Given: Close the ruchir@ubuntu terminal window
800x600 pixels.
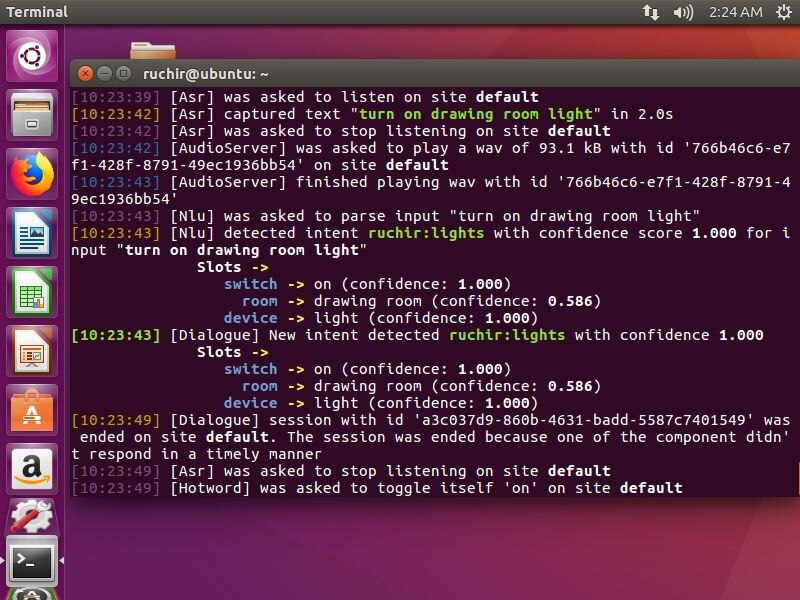Looking at the screenshot, I should pyautogui.click(x=85, y=73).
